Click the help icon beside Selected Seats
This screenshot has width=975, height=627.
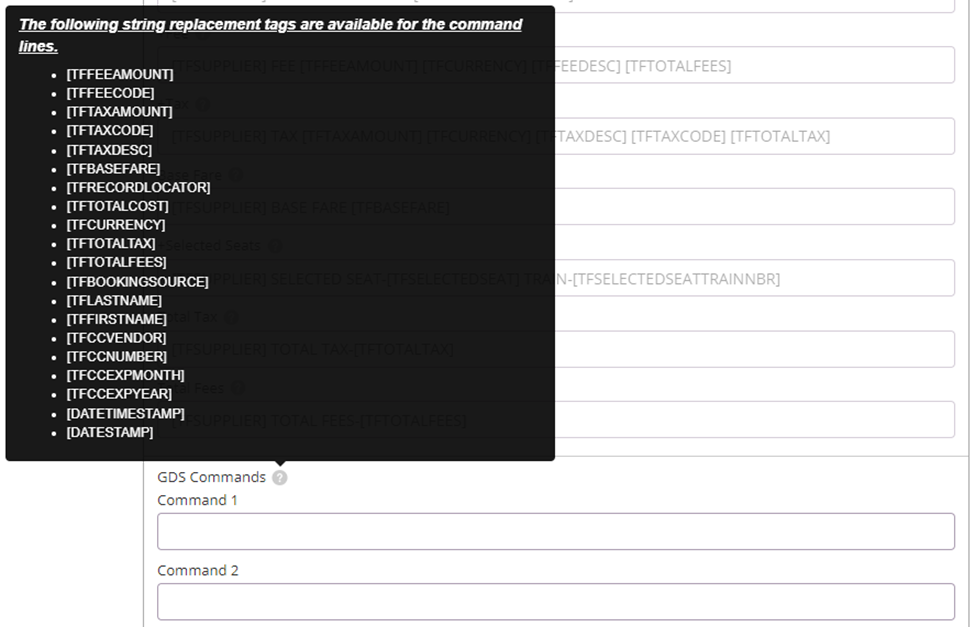[274, 246]
